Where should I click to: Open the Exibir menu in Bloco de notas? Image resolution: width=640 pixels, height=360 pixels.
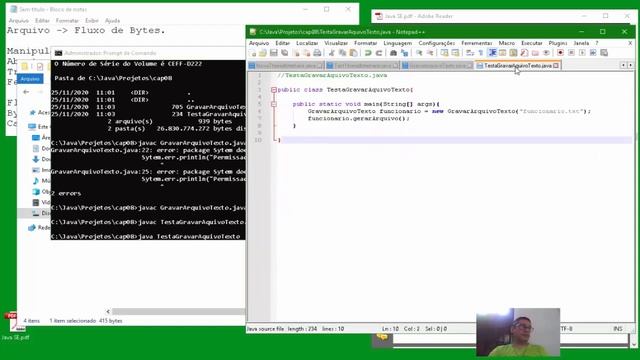[91, 20]
